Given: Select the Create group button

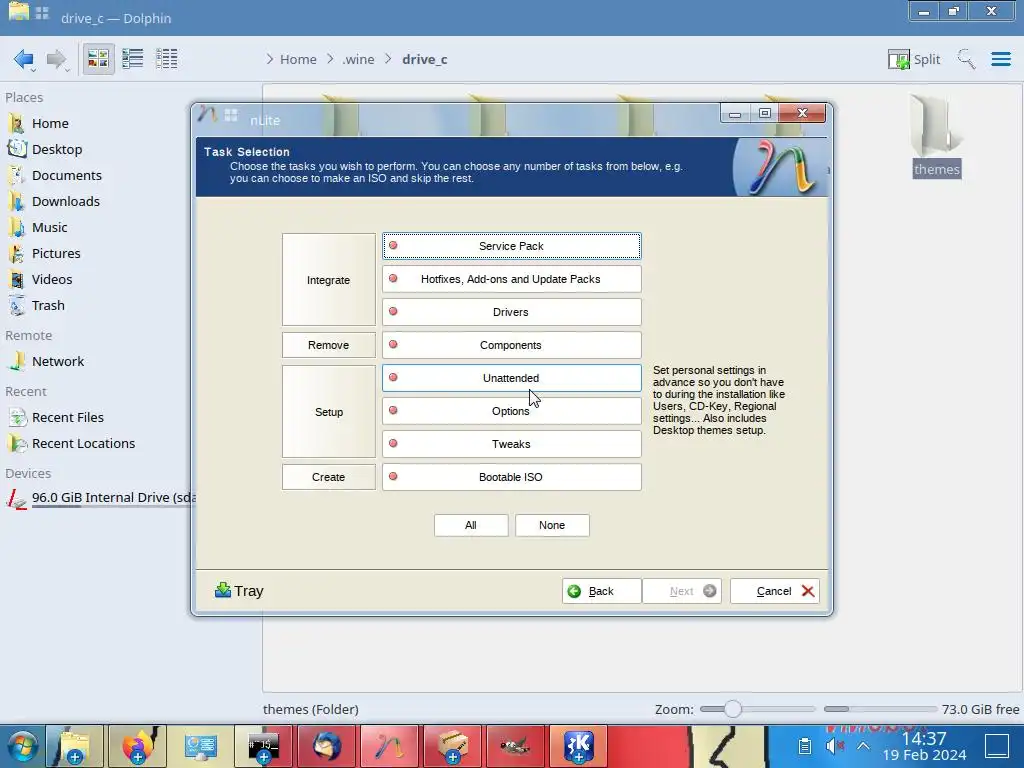Looking at the screenshot, I should pos(328,477).
